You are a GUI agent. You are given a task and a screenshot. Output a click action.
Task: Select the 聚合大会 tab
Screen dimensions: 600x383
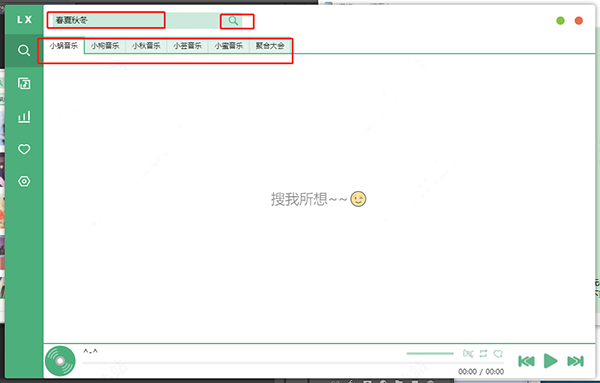coord(270,46)
